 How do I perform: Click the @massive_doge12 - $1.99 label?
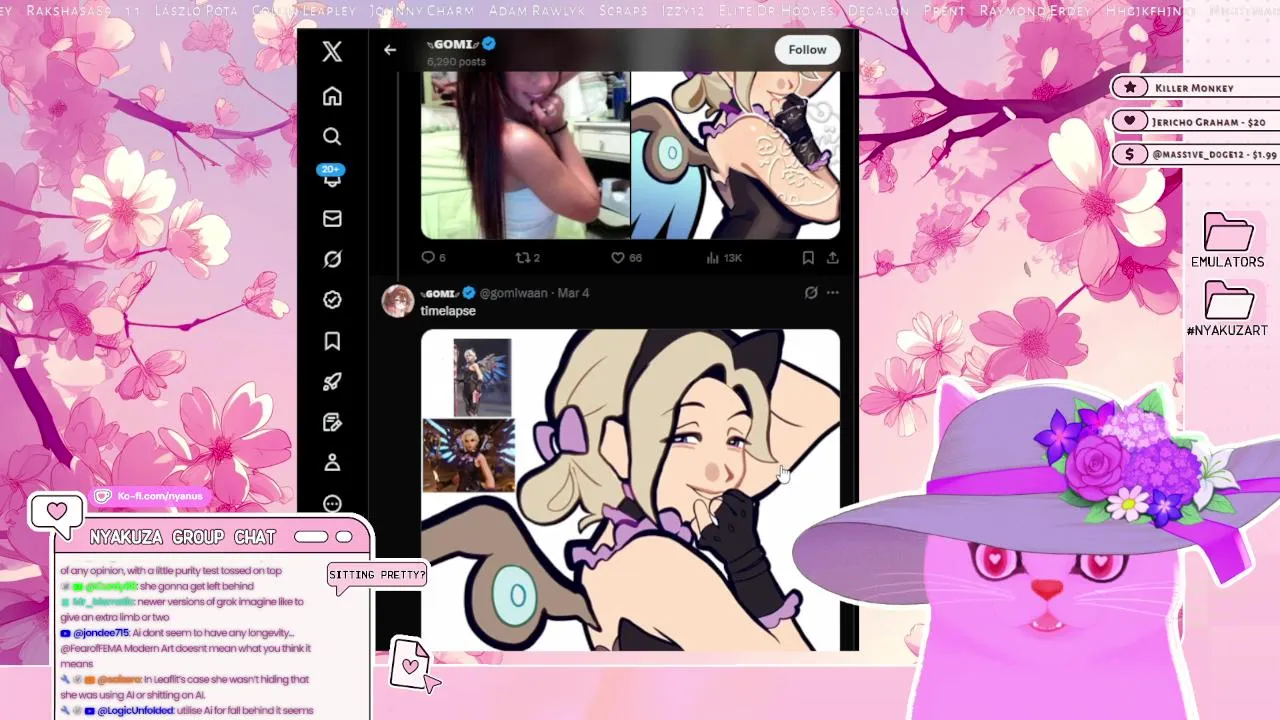point(1197,154)
